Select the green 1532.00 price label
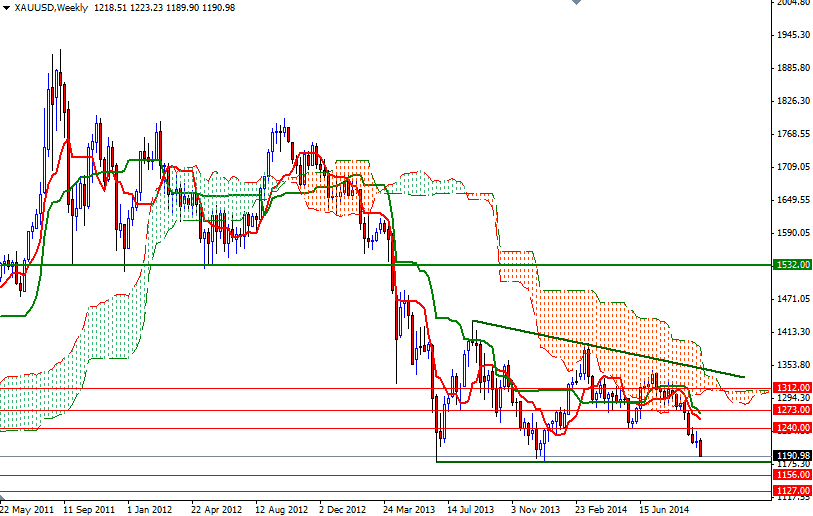813x516 pixels. pyautogui.click(x=791, y=265)
